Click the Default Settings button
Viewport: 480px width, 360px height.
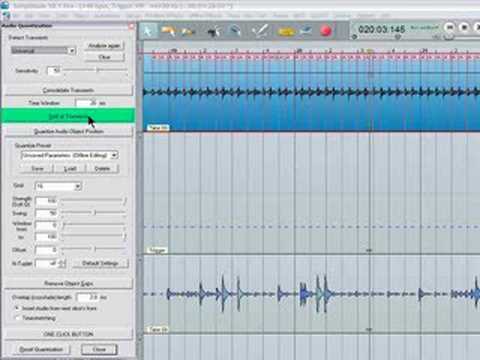(x=100, y=263)
